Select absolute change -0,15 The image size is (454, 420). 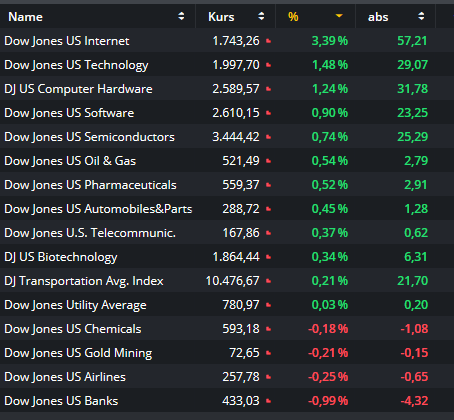[414, 353]
